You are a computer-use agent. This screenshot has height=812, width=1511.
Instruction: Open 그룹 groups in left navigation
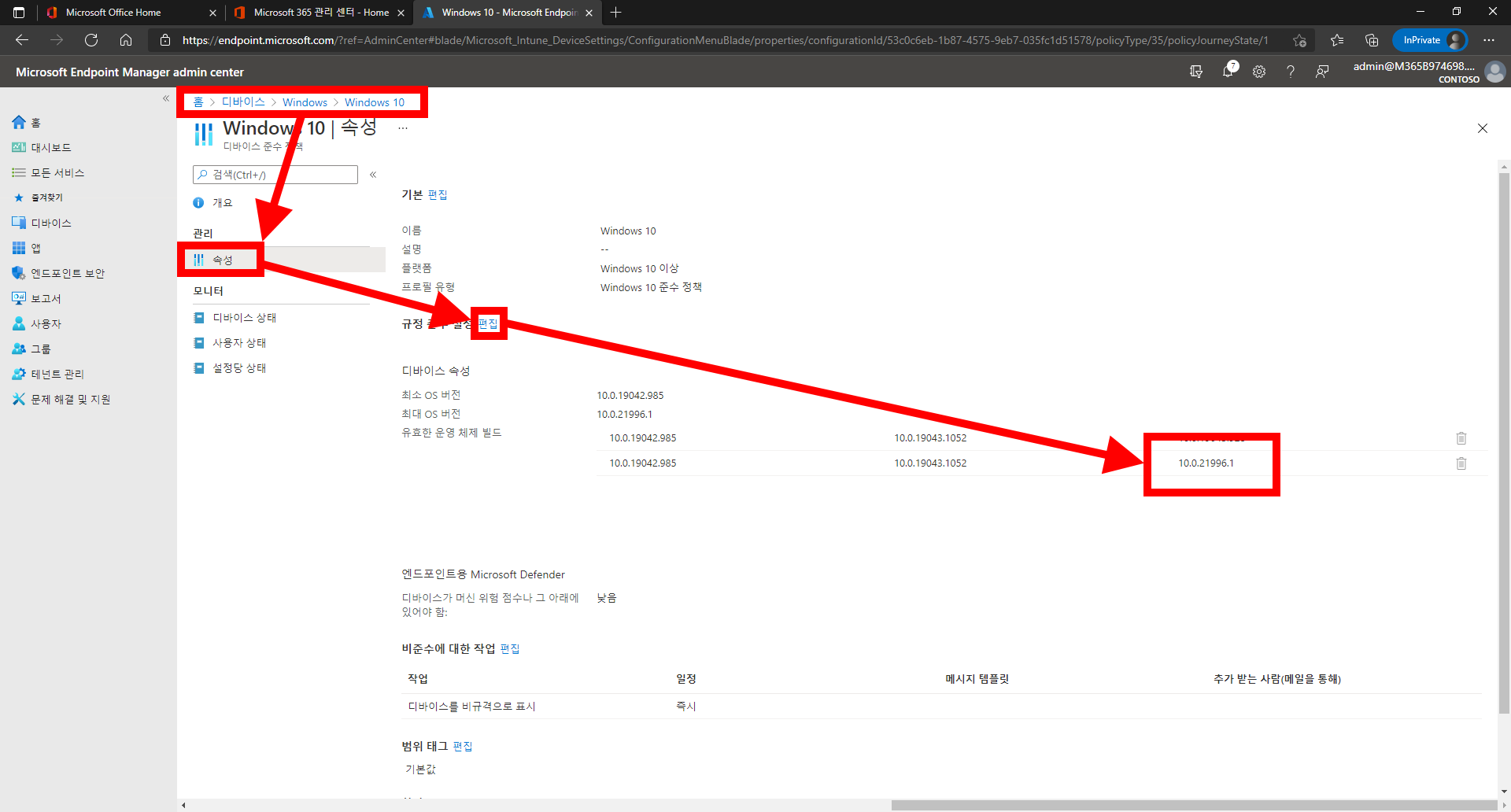(x=31, y=349)
